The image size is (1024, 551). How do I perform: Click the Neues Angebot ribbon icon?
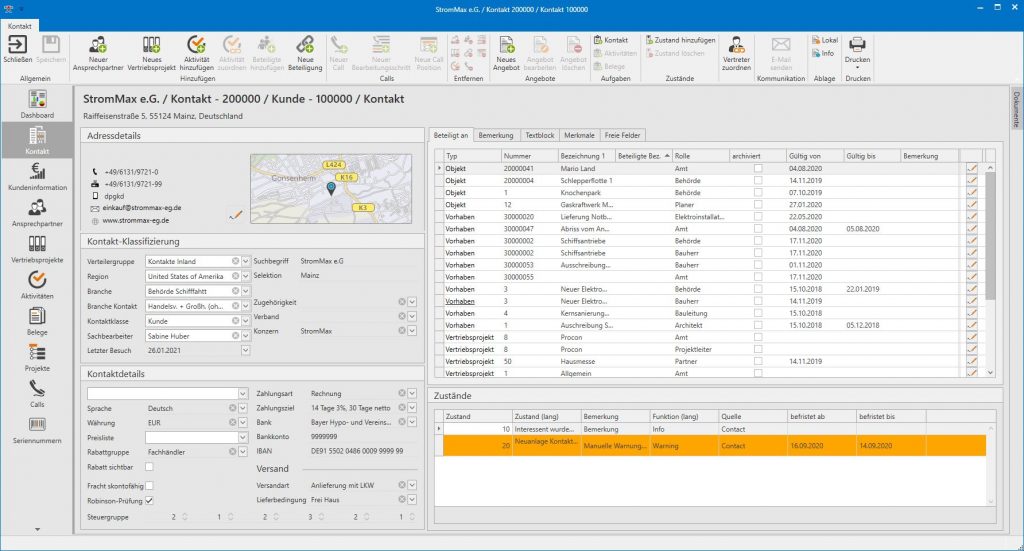point(506,45)
